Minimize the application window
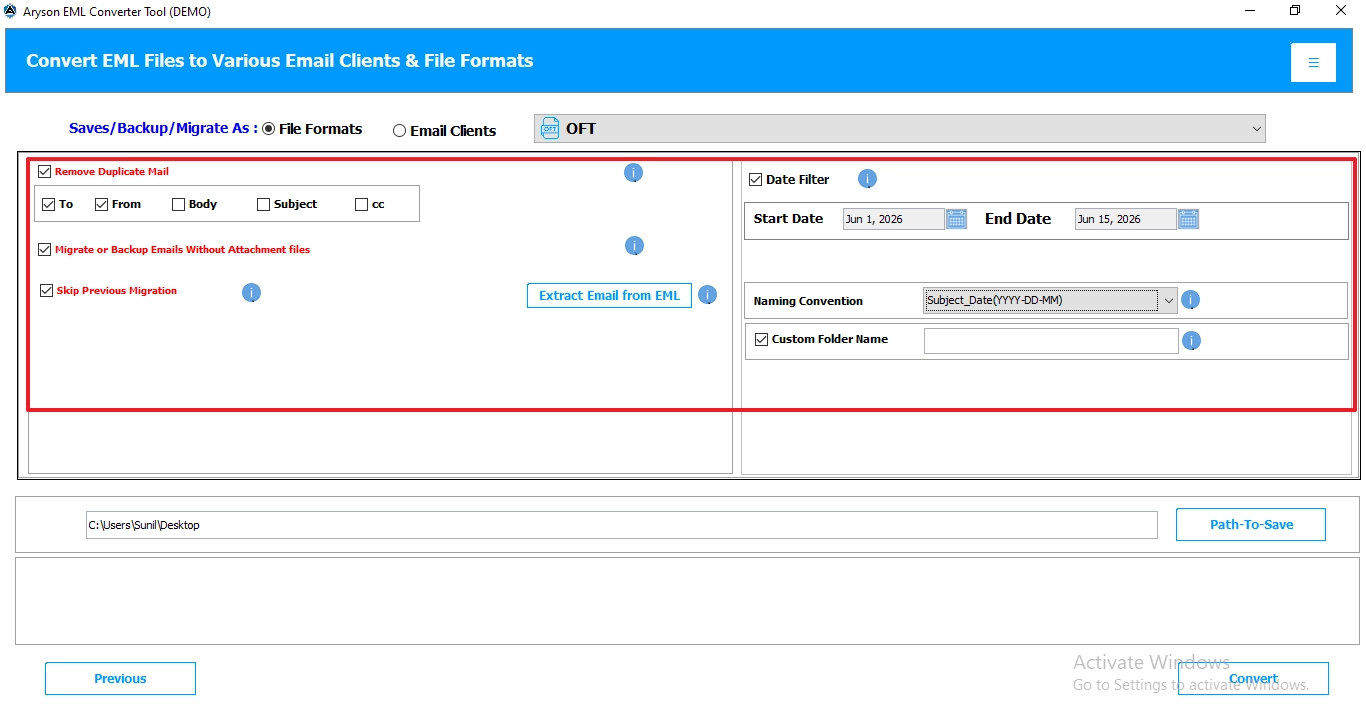The height and width of the screenshot is (728, 1366). pyautogui.click(x=1249, y=11)
